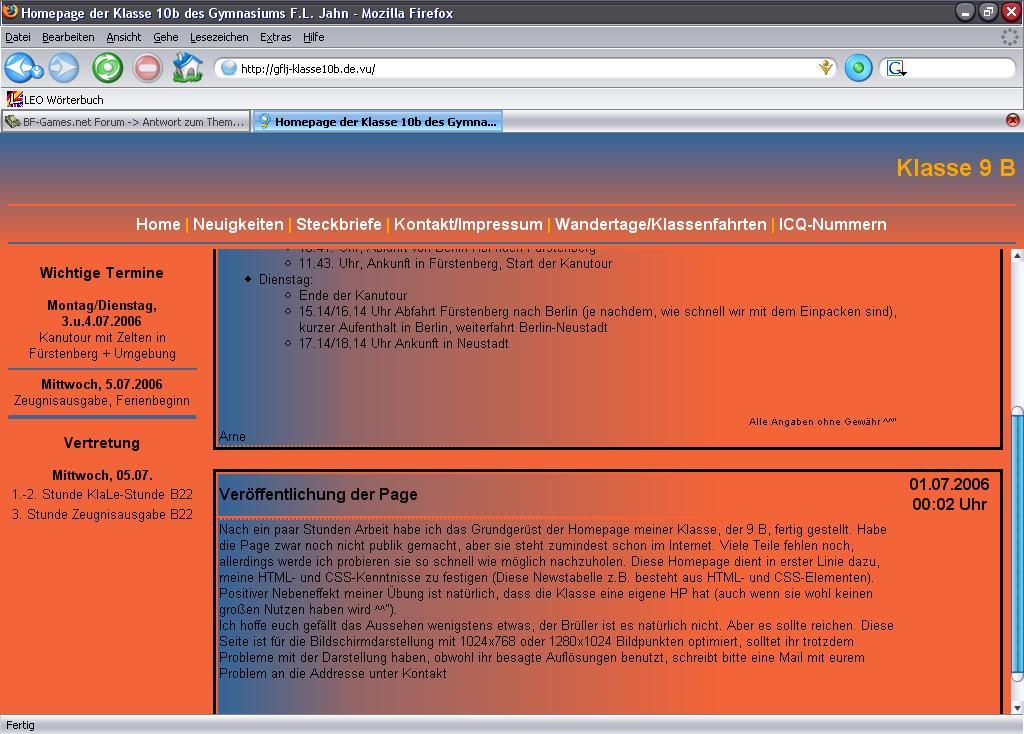The image size is (1024, 734).
Task: Reload the page with the green button
Action: [107, 68]
